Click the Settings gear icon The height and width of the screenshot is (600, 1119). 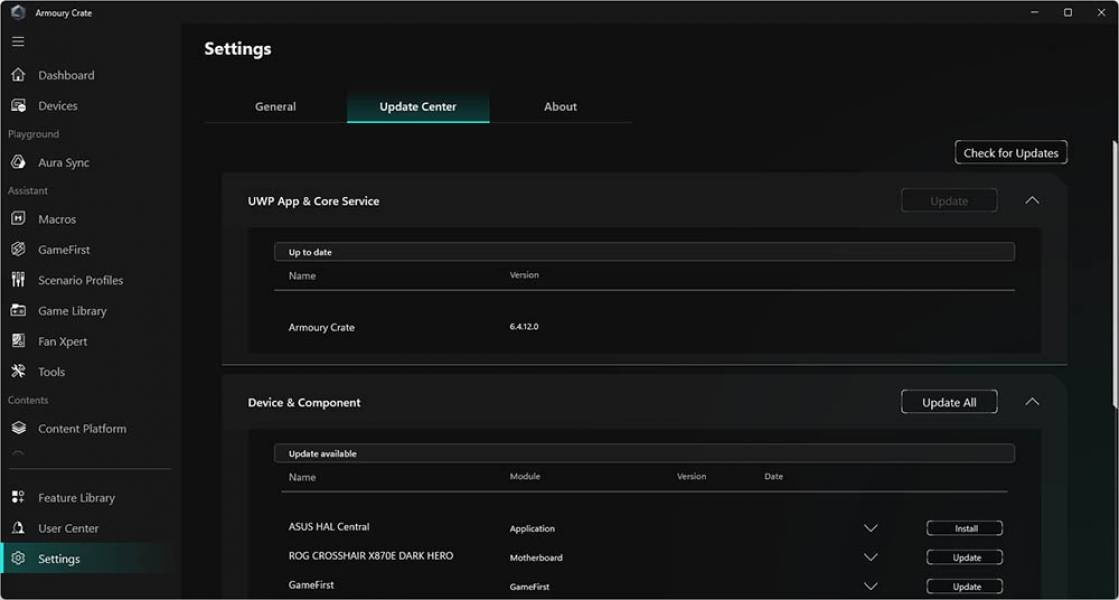coord(19,558)
